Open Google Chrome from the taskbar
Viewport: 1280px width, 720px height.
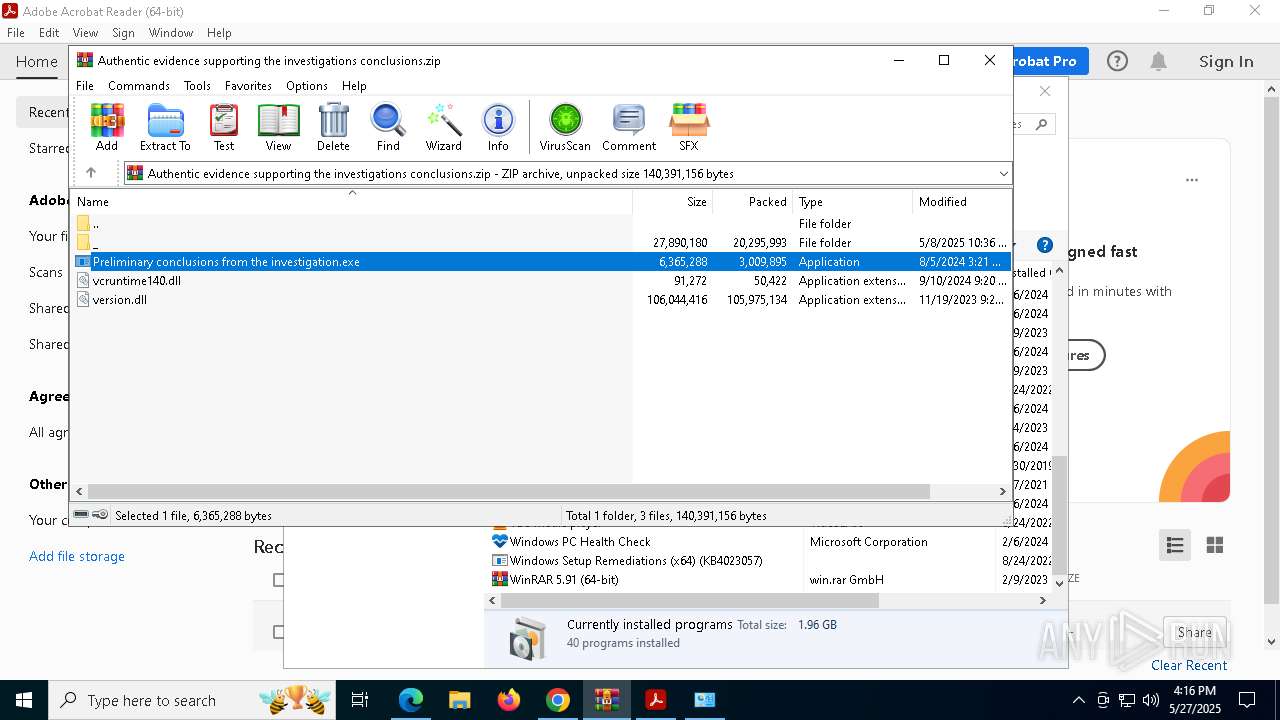558,700
